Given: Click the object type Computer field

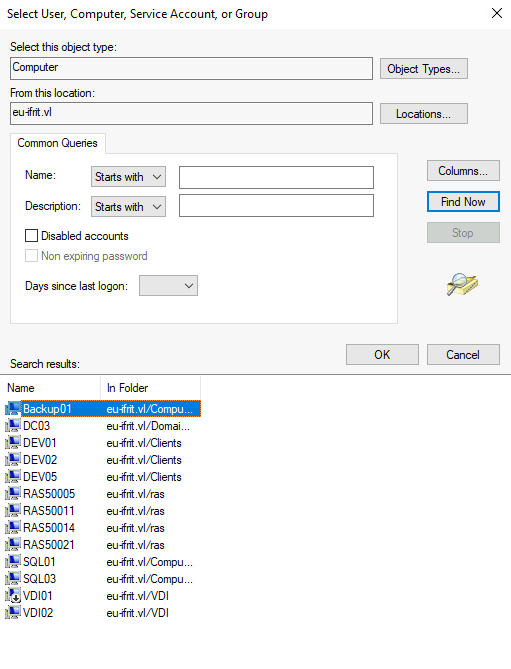Looking at the screenshot, I should pos(192,69).
